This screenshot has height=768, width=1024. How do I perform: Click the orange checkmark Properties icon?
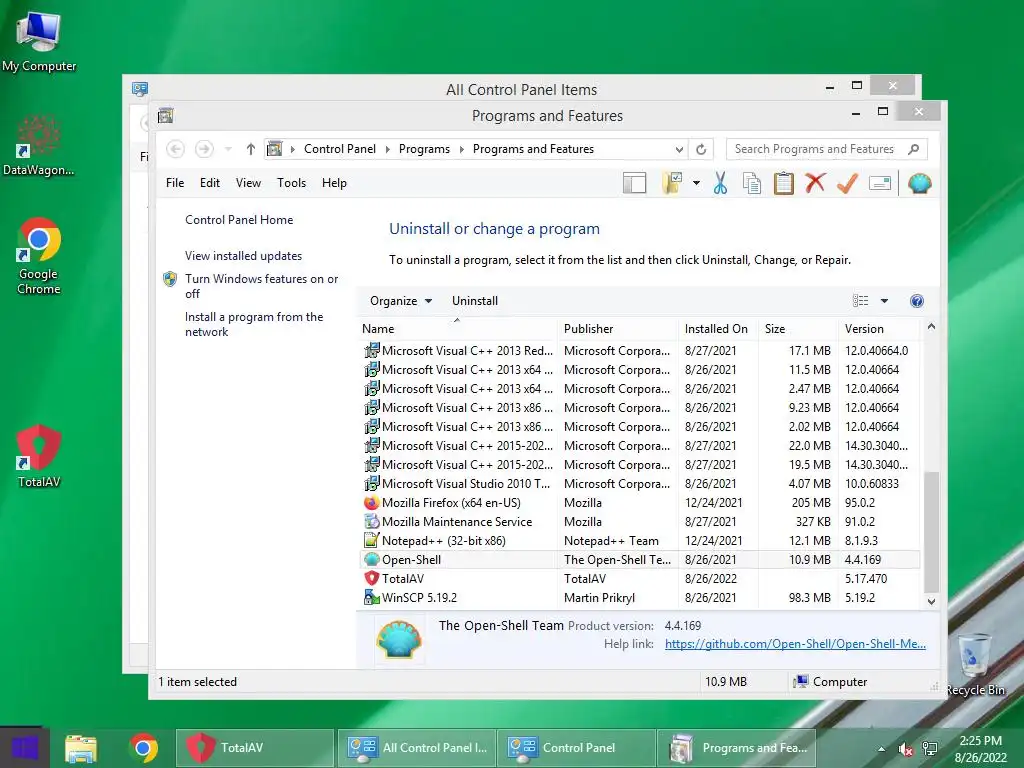pyautogui.click(x=847, y=184)
